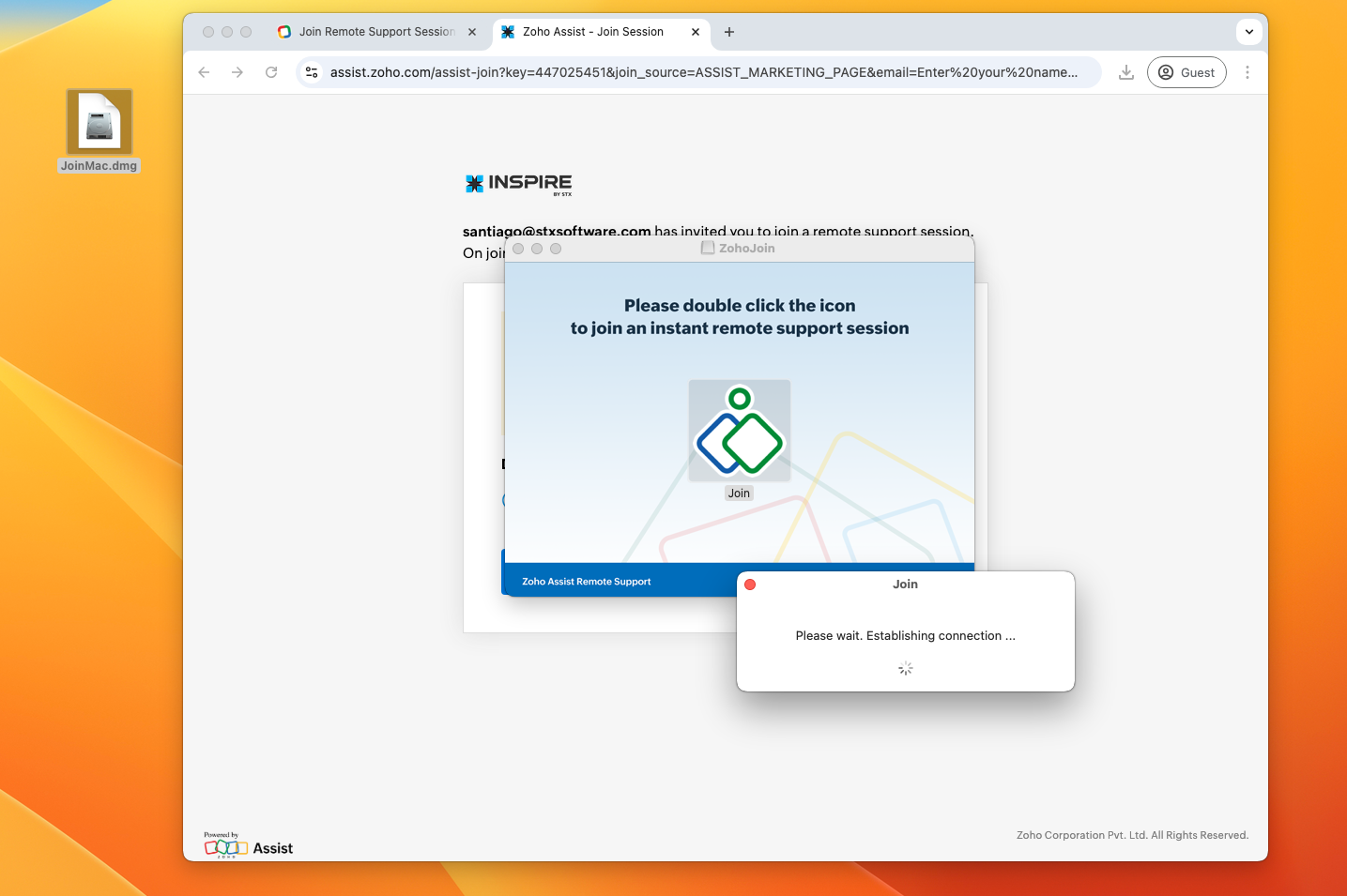Click the Zoho Assist logo in footer

coord(249,845)
